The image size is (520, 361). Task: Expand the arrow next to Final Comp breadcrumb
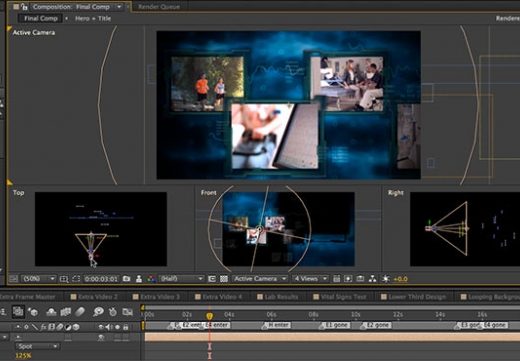pos(66,18)
